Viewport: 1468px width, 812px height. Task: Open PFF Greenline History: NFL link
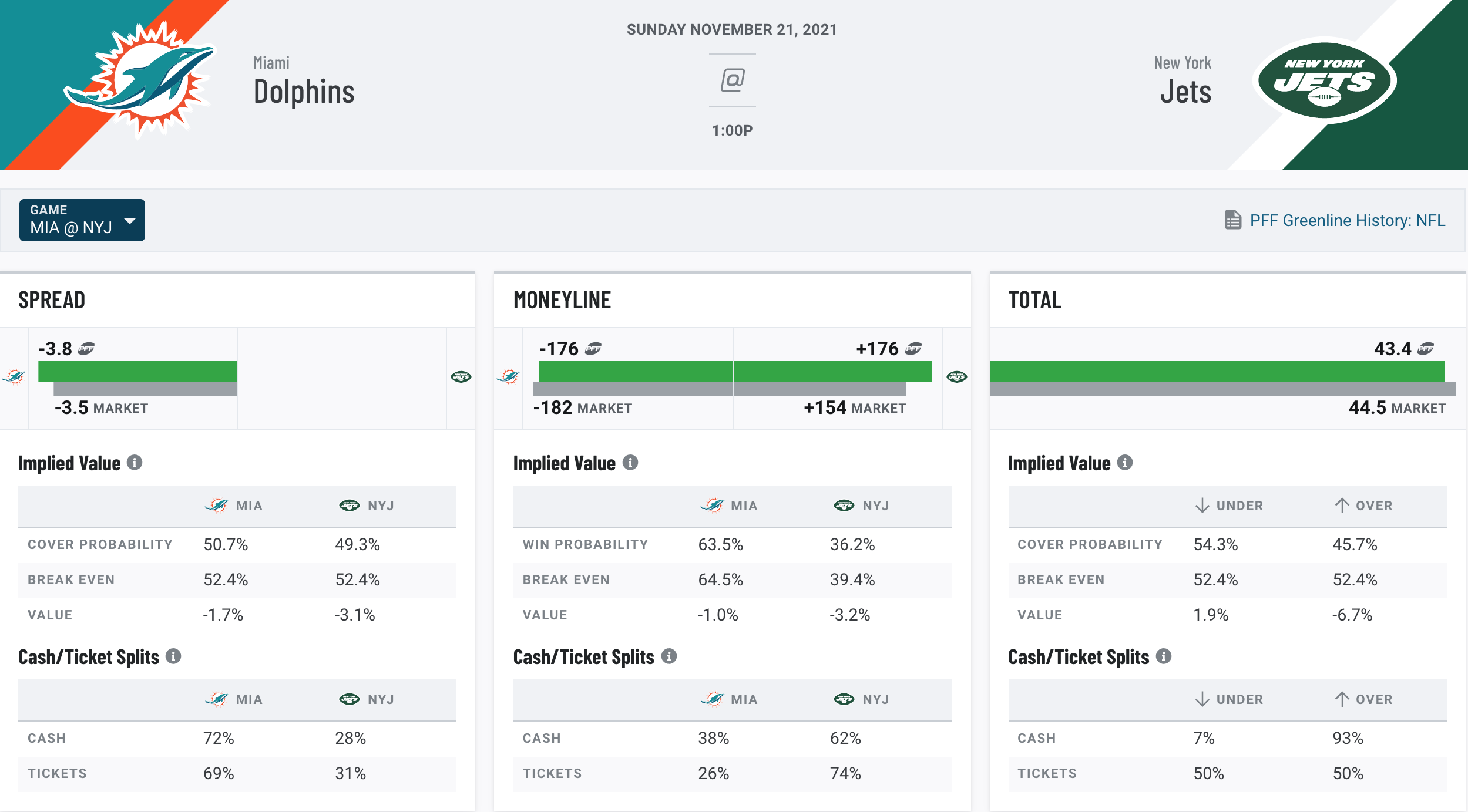[1347, 221]
